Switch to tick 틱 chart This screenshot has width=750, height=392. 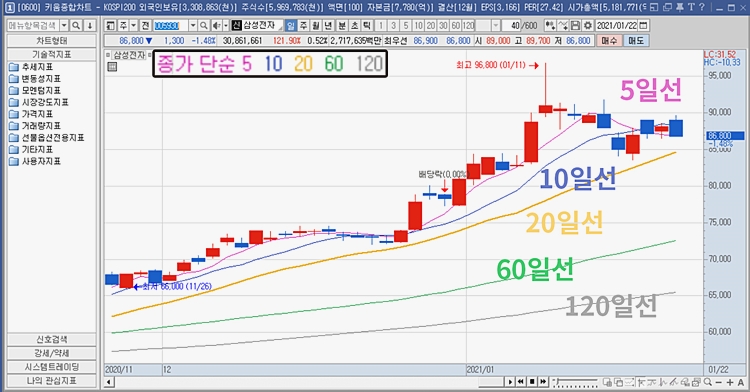point(367,25)
